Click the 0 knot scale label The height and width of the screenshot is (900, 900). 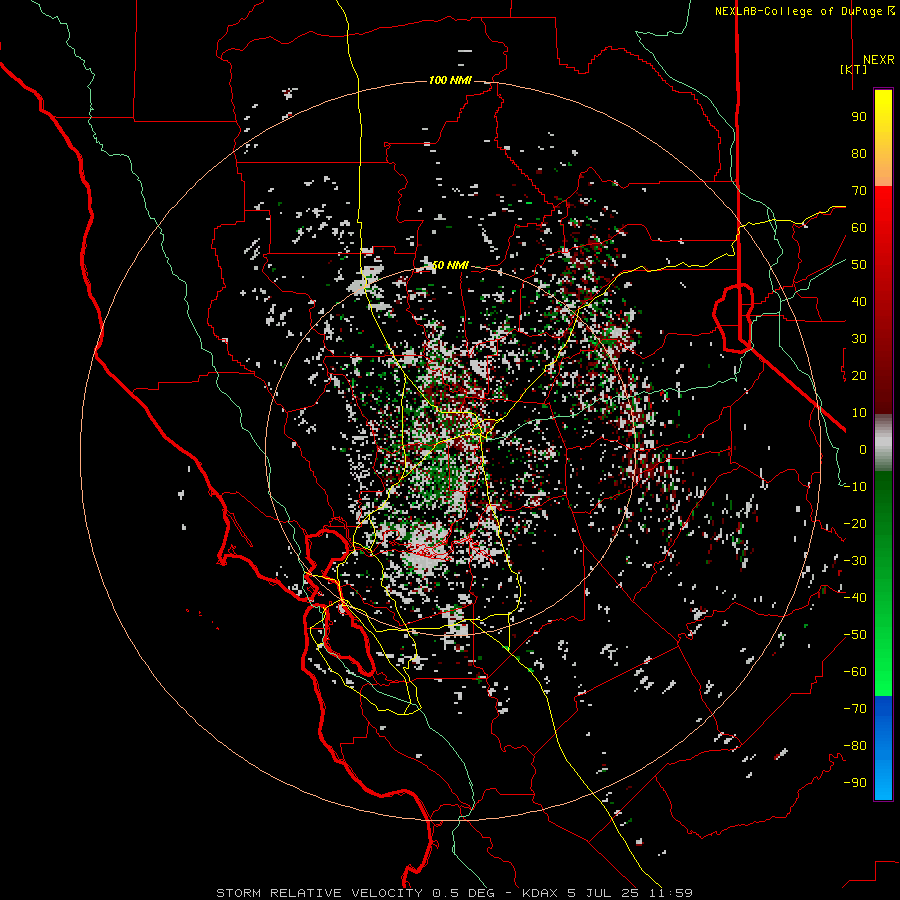(863, 449)
